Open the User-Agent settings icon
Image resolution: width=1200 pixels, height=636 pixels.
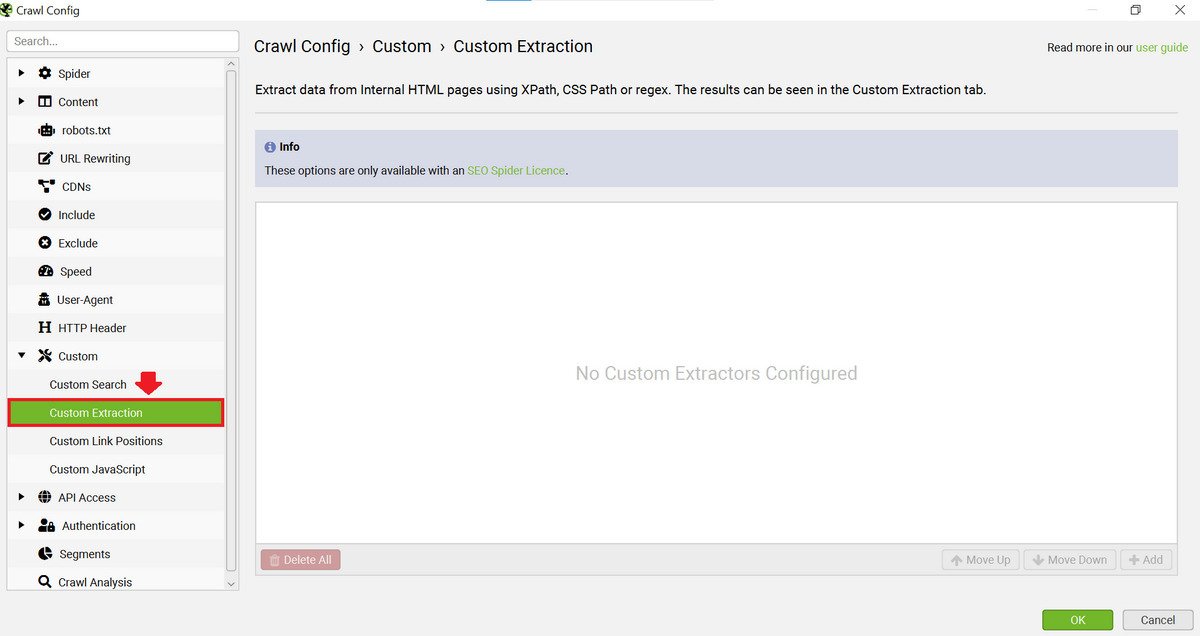pos(42,299)
